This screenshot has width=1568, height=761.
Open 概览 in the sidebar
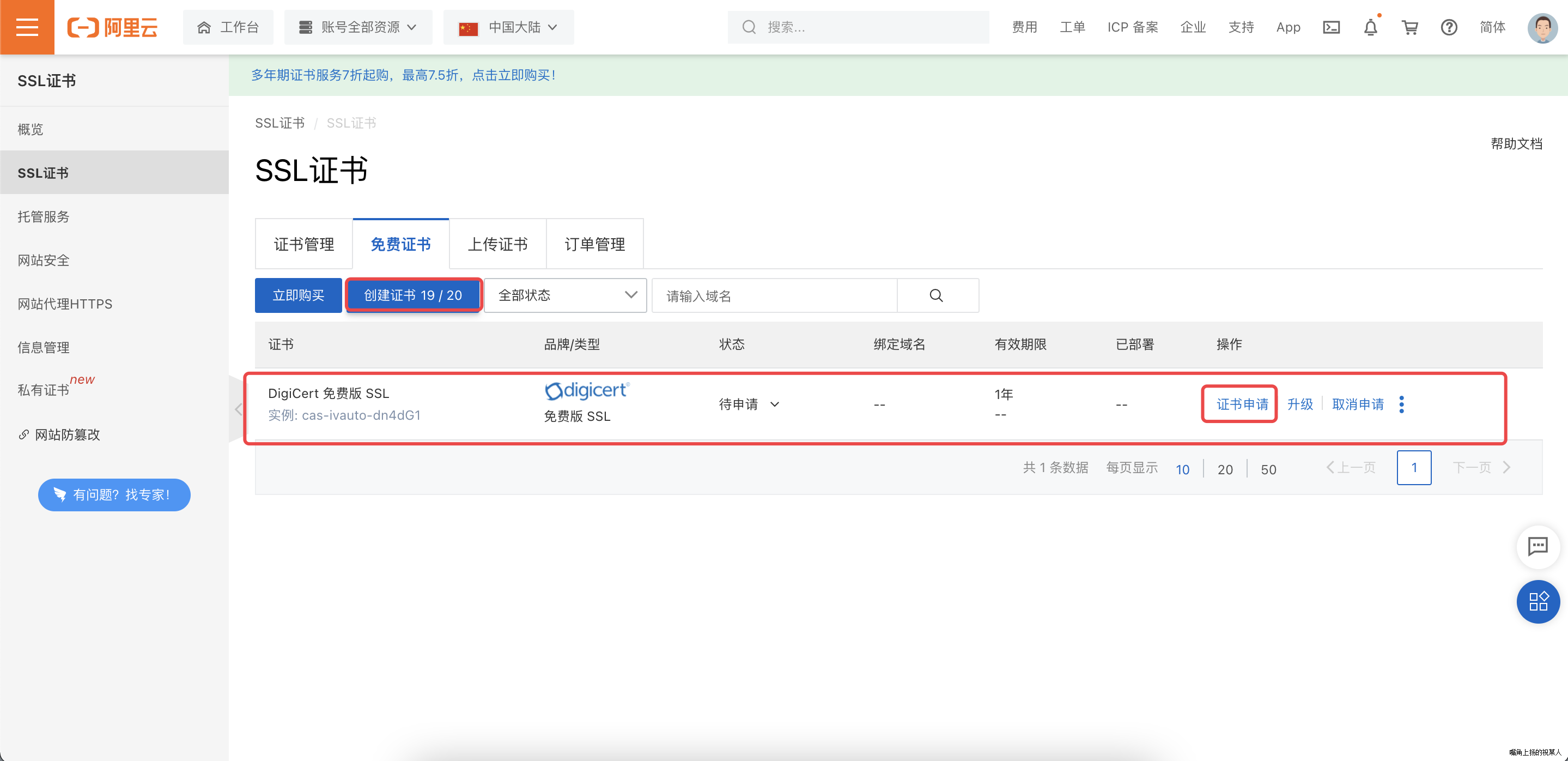[114, 129]
